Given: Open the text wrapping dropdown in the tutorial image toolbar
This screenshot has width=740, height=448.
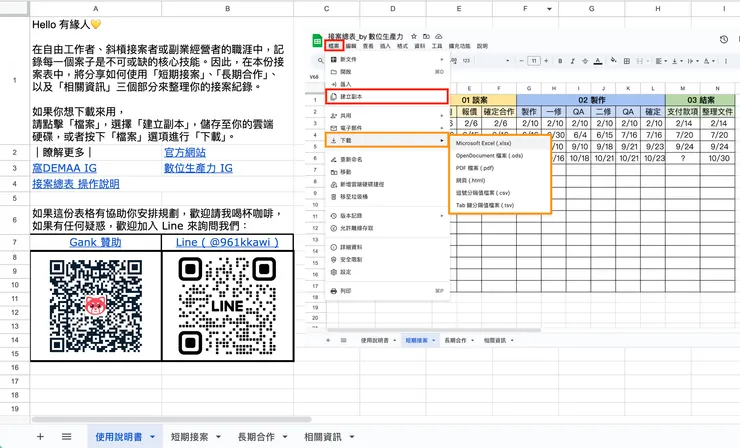Looking at the screenshot, I should (x=693, y=61).
